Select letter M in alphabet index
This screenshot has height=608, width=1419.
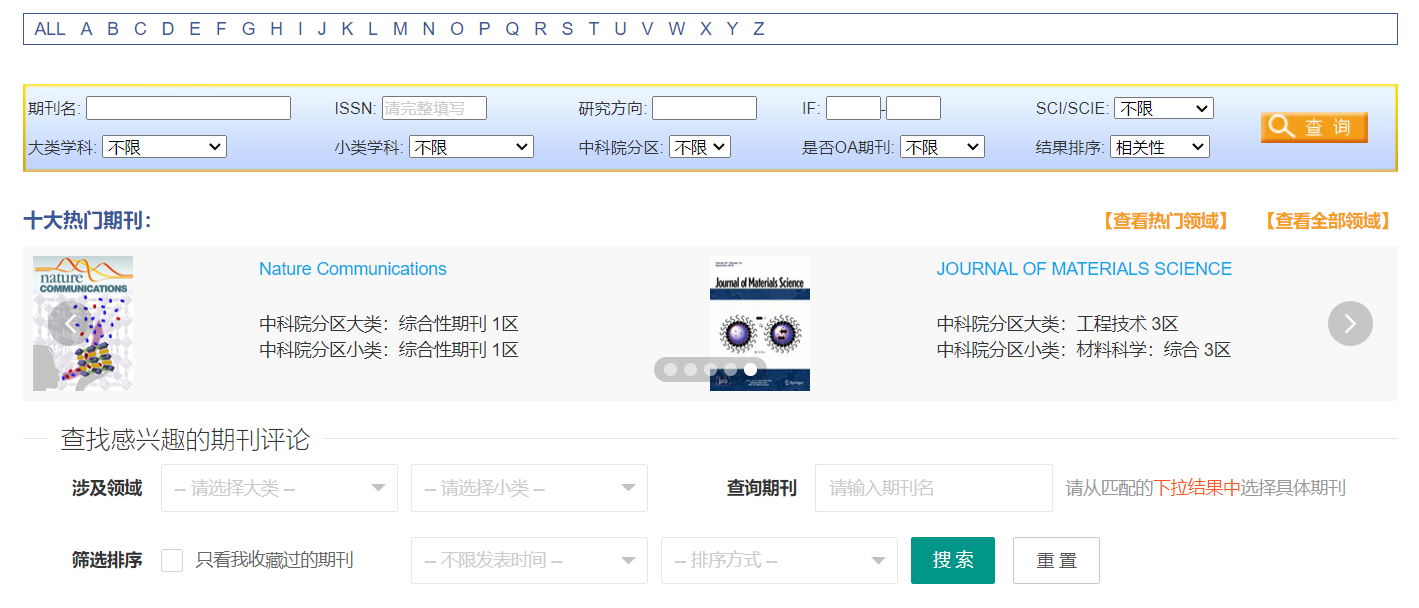(400, 29)
